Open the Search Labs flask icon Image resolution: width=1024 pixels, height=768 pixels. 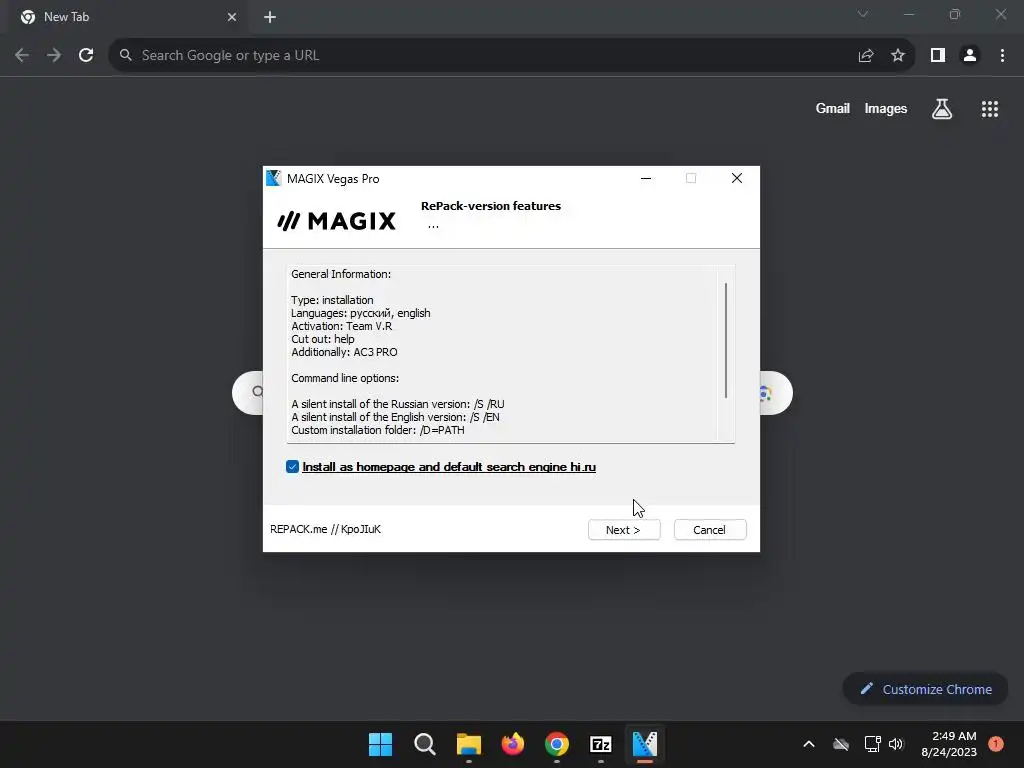pos(942,109)
